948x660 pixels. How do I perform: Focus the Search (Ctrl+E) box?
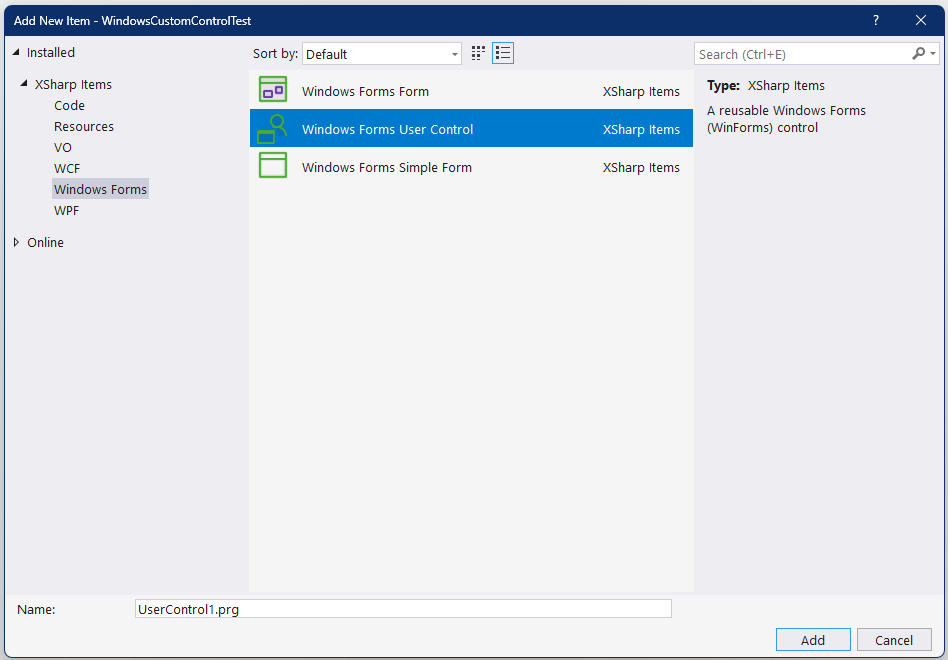click(x=800, y=54)
